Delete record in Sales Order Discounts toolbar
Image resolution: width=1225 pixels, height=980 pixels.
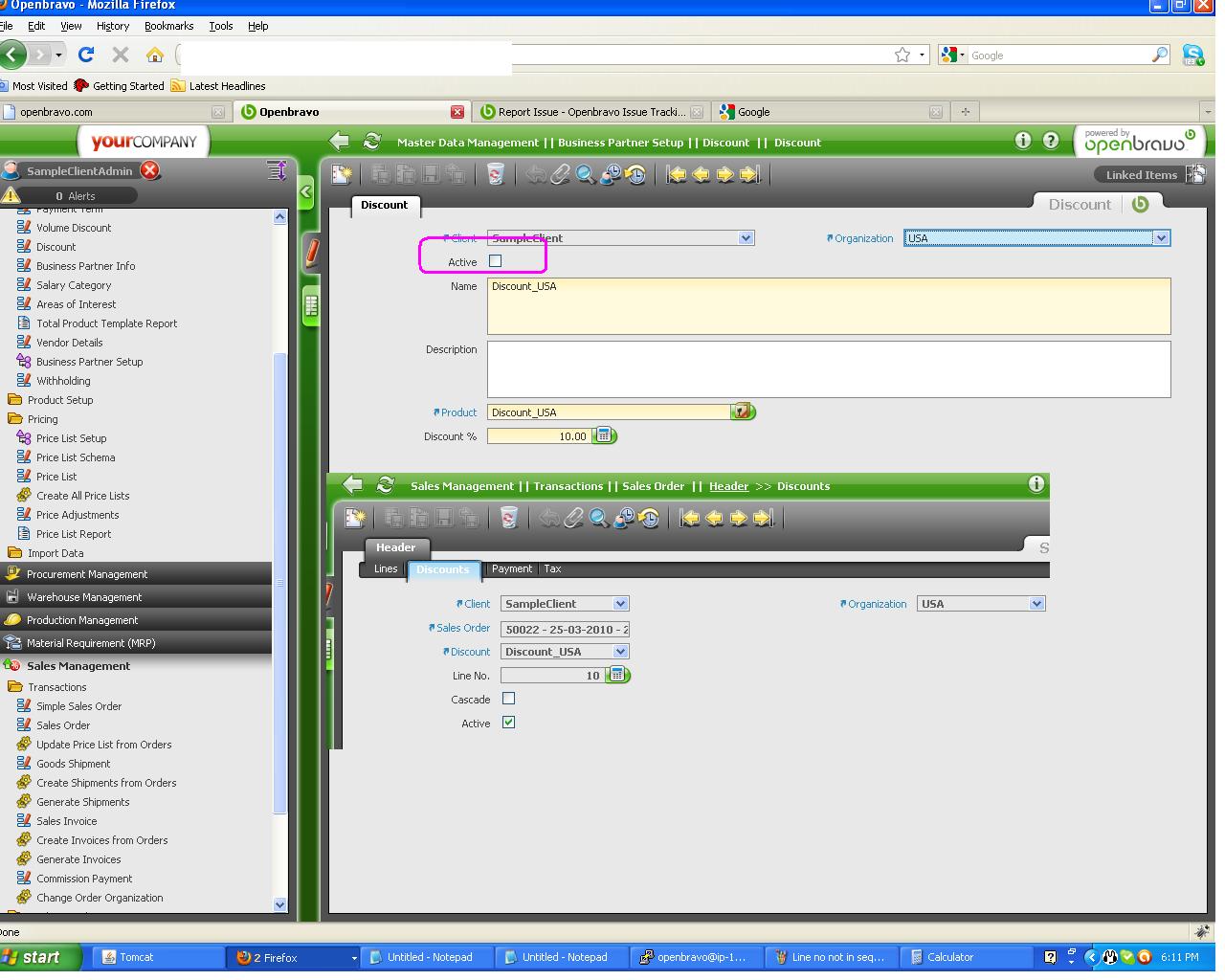[x=508, y=518]
